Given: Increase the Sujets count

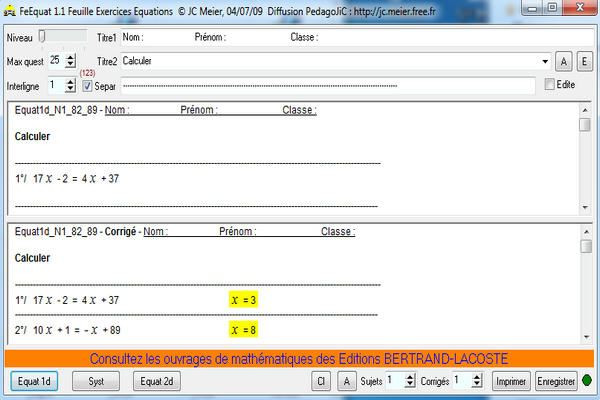Looking at the screenshot, I should 410,376.
